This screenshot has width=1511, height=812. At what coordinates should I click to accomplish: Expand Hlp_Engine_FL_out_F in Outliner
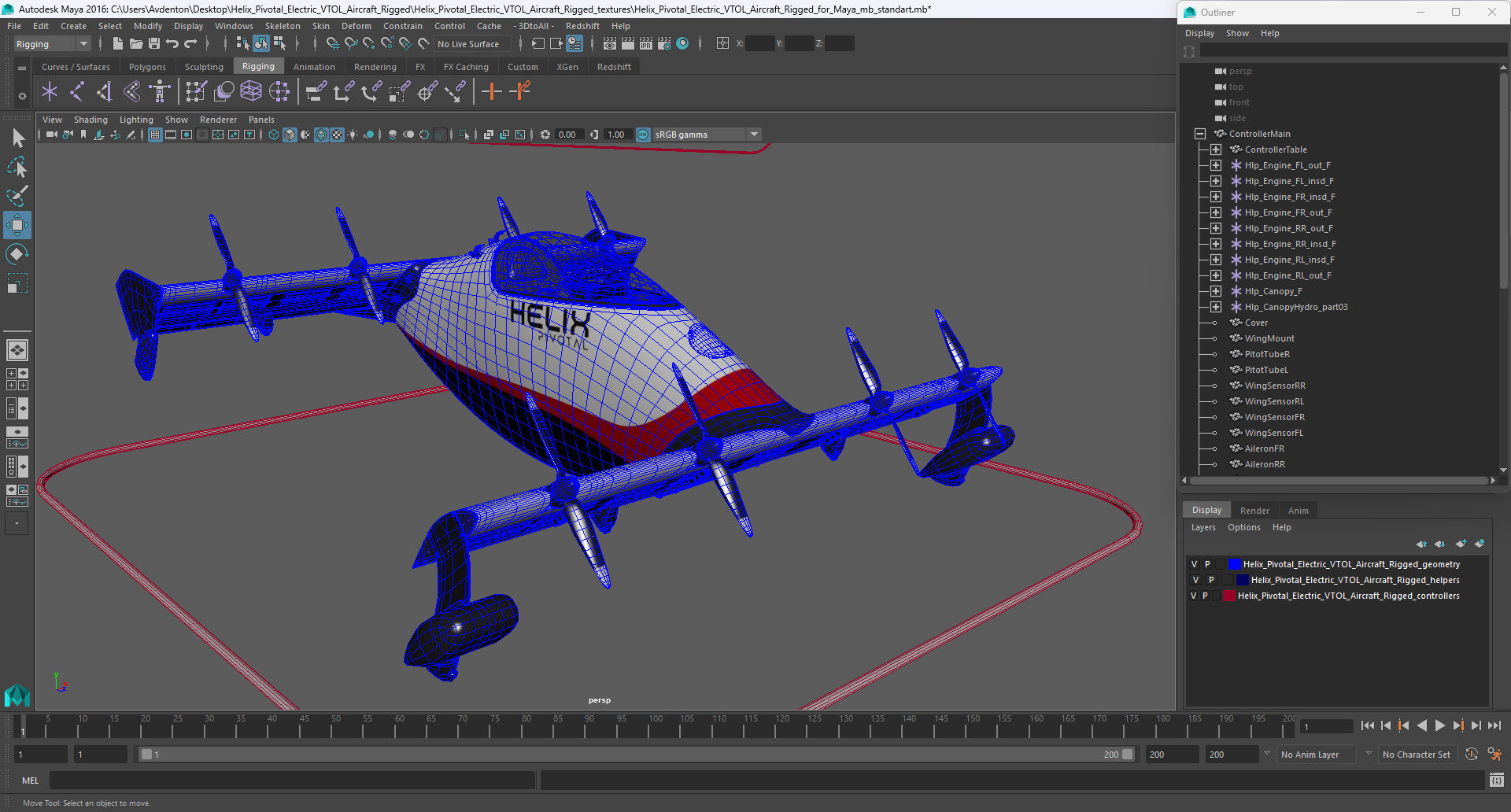1216,165
